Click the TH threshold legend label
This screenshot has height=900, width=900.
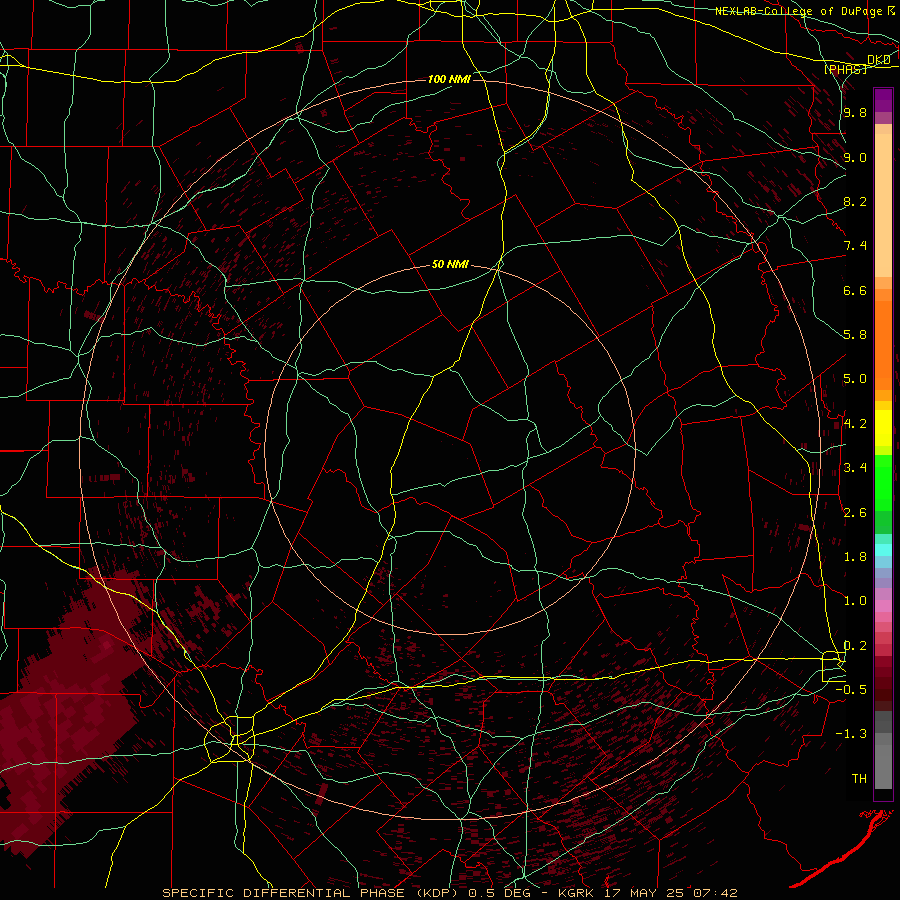click(859, 779)
